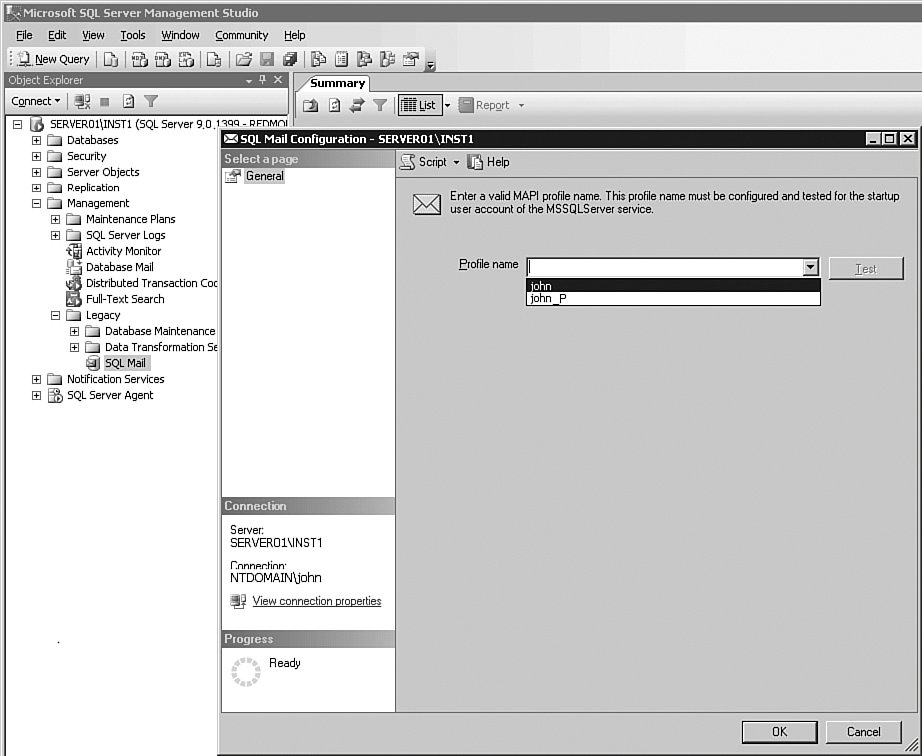This screenshot has height=756, width=922.
Task: Click the Filter icon in Summary toolbar
Action: coord(380,105)
